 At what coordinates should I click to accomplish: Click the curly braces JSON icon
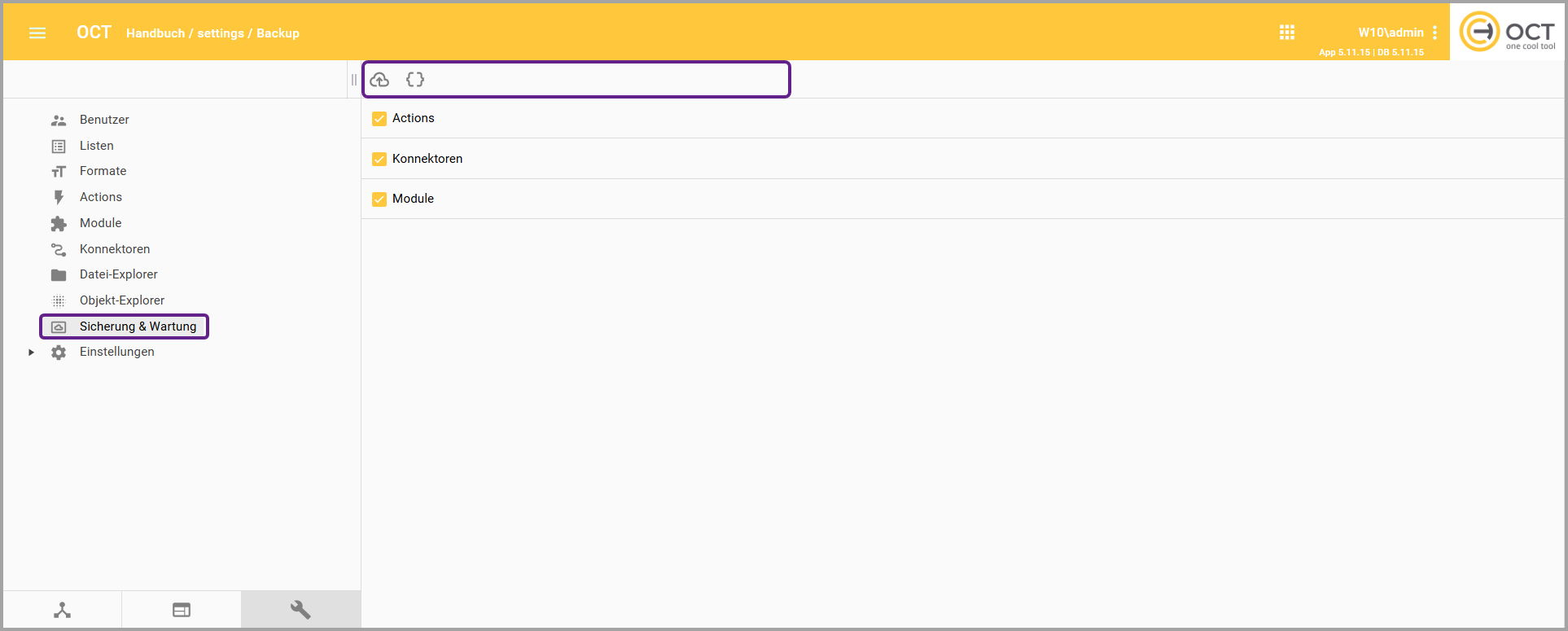(415, 80)
